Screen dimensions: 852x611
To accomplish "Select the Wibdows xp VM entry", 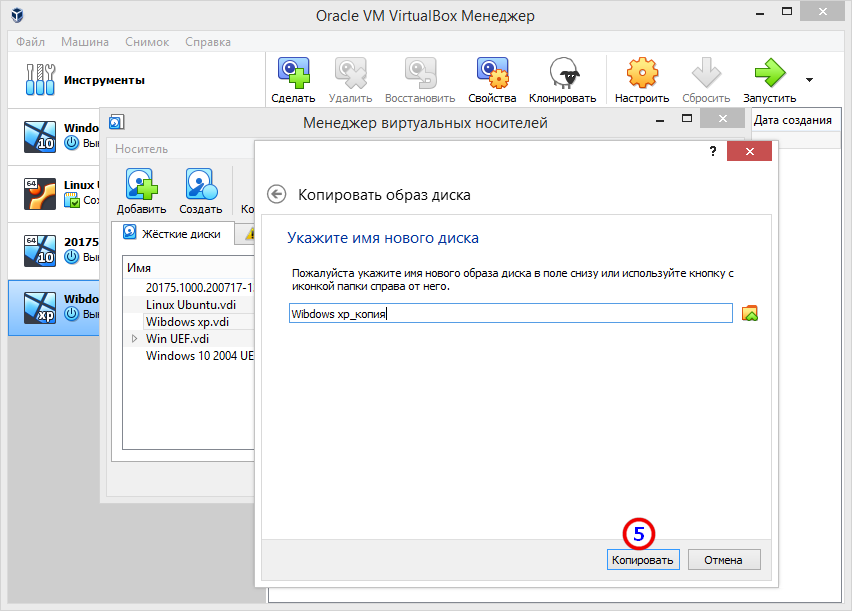I will coord(54,308).
